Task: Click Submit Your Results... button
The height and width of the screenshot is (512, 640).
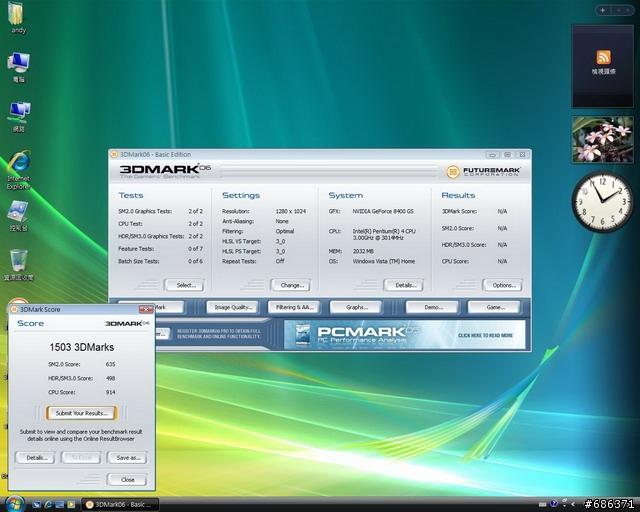Action: (x=82, y=413)
